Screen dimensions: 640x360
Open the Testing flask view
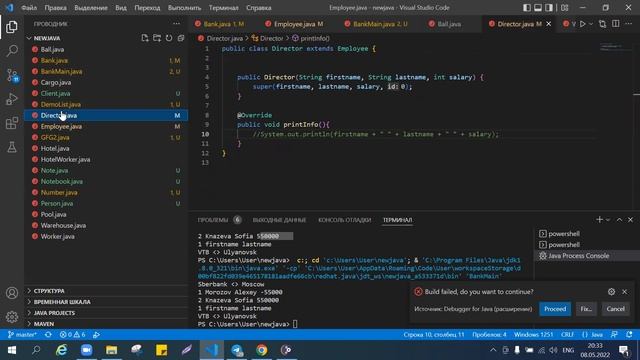point(12,147)
